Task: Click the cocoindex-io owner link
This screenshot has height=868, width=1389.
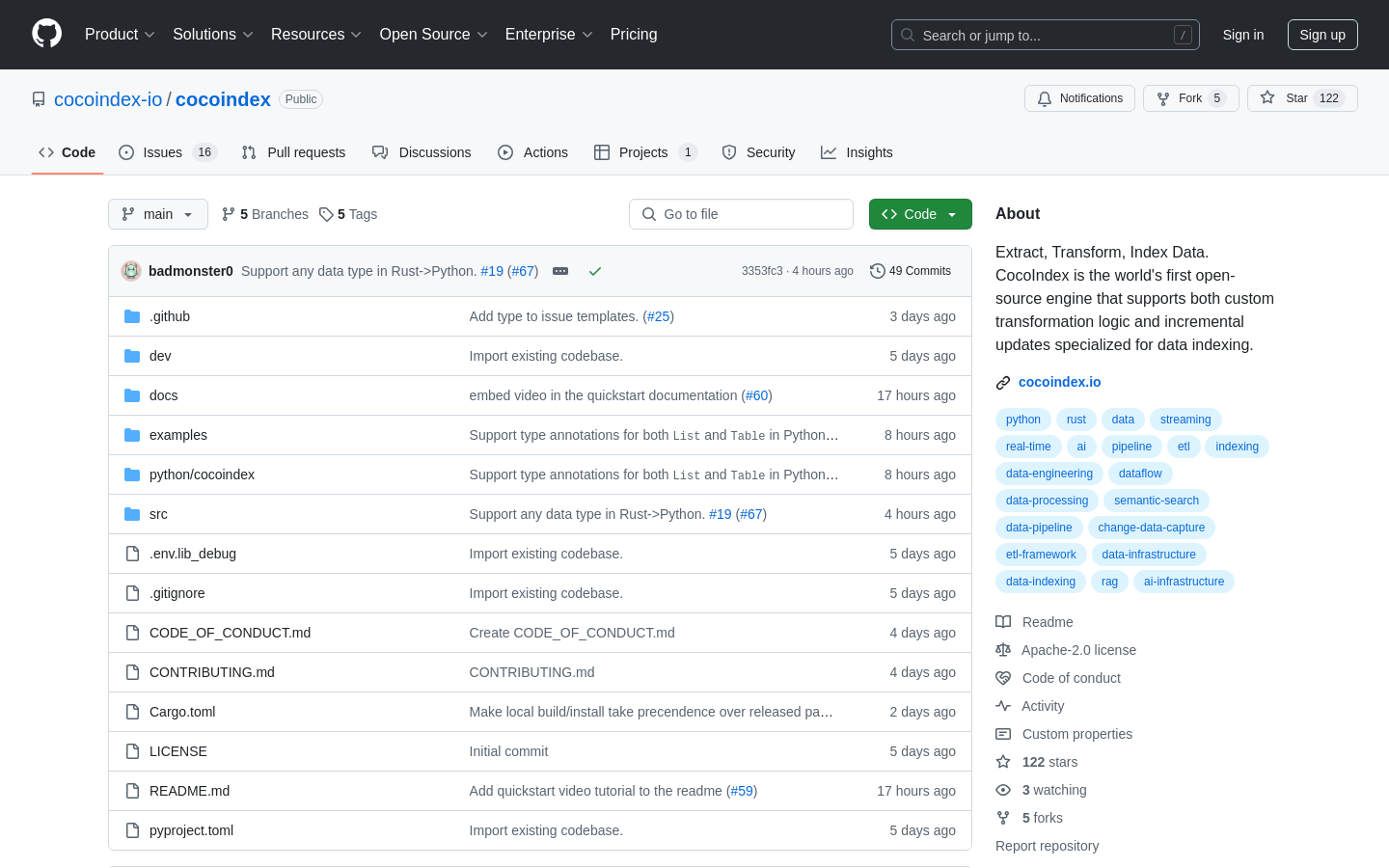Action: coord(108,99)
